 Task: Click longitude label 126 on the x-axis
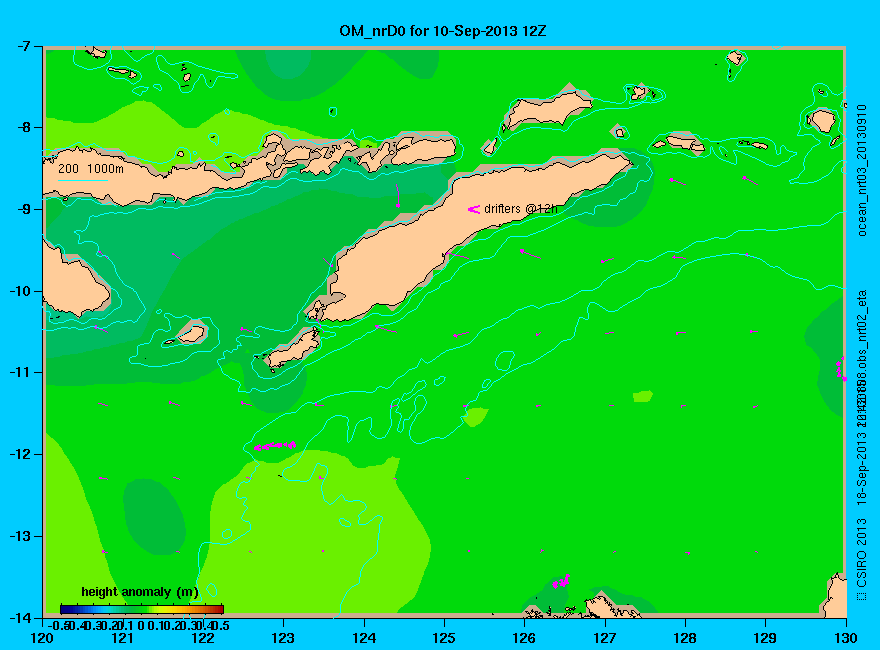pos(525,638)
